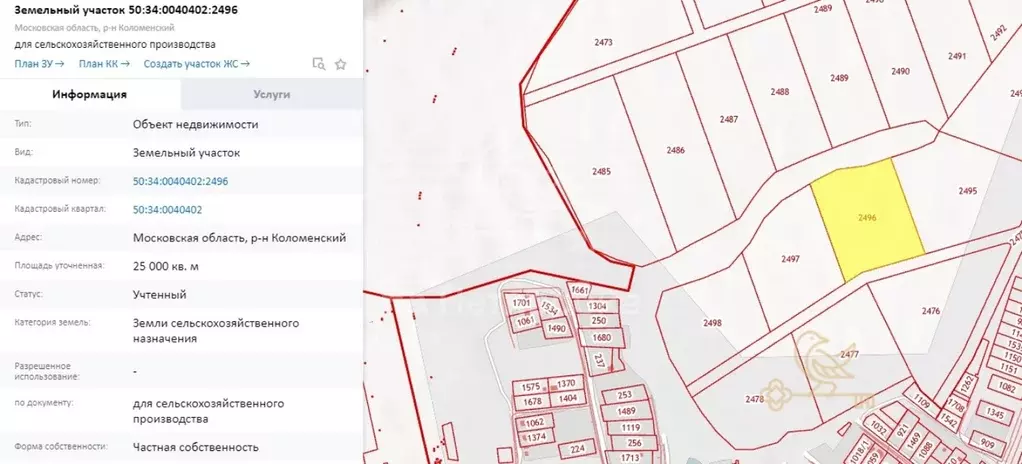
Task: Click parcel 2476 on the map
Action: (930, 311)
